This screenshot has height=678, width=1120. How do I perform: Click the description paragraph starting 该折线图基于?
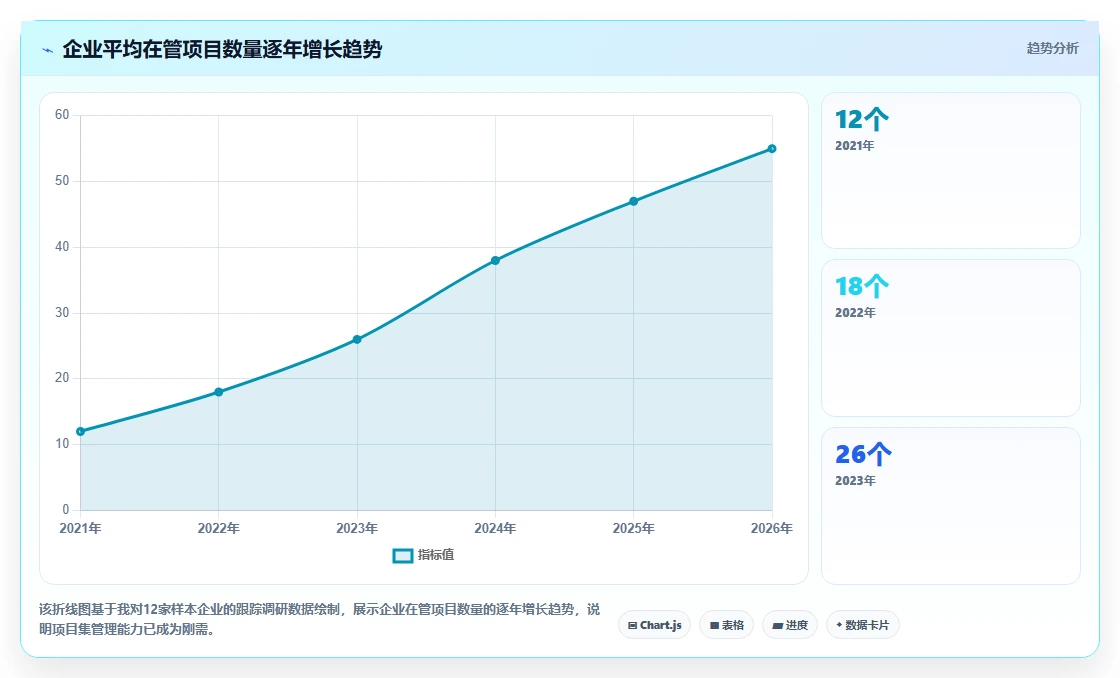click(319, 619)
